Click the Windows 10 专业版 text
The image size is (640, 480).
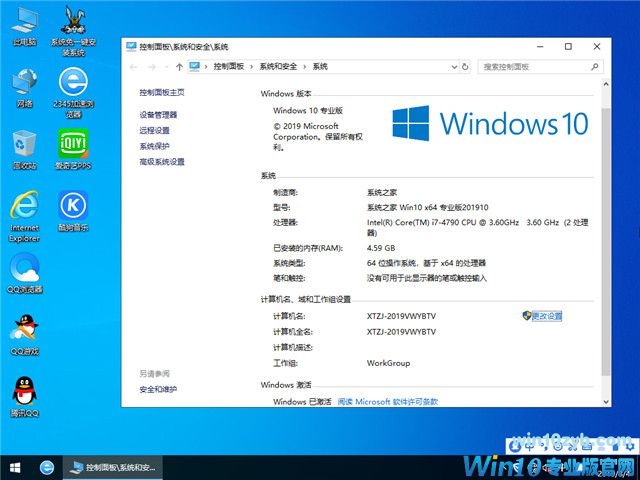click(x=308, y=111)
